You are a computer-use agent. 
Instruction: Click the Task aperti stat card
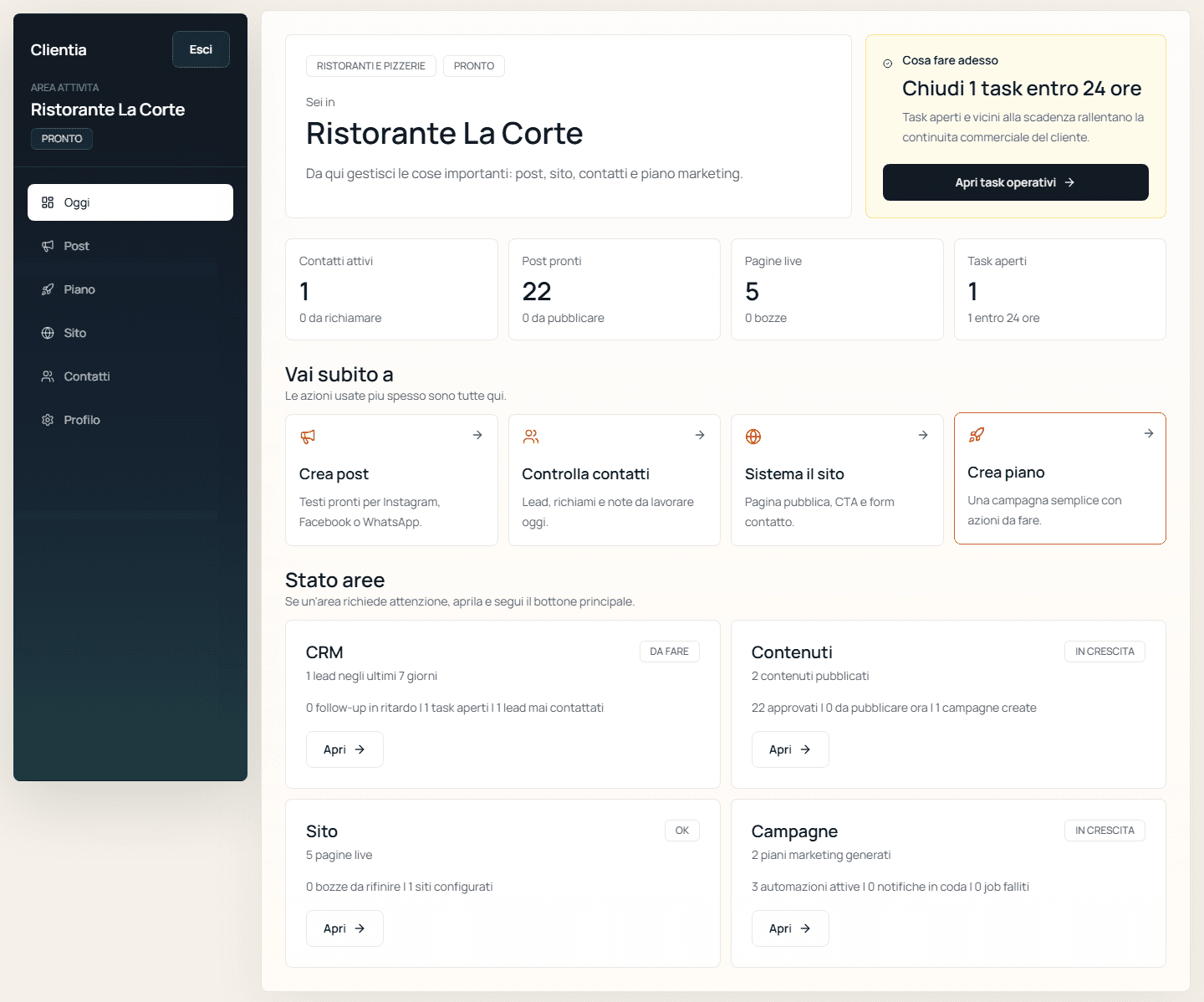coord(1060,289)
